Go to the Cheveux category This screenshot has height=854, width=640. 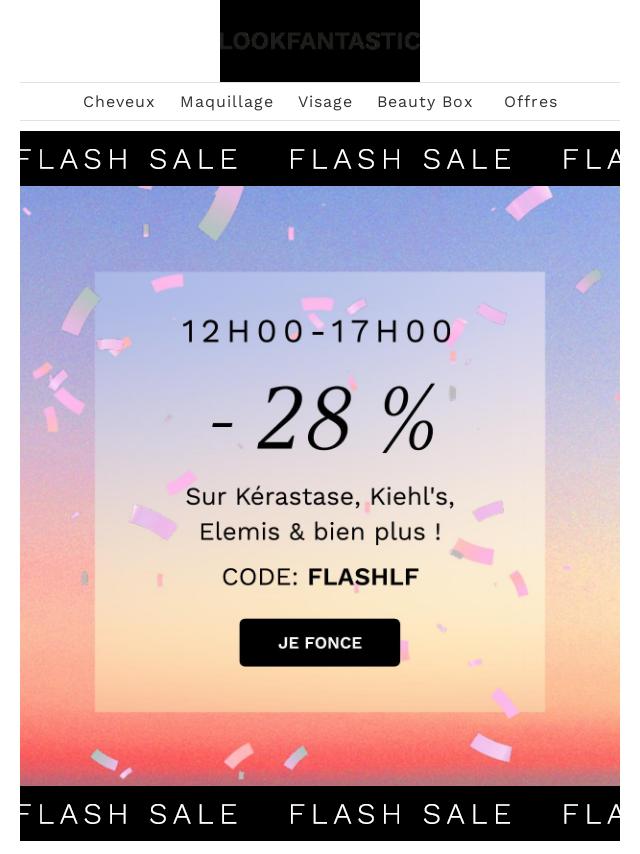coord(119,102)
